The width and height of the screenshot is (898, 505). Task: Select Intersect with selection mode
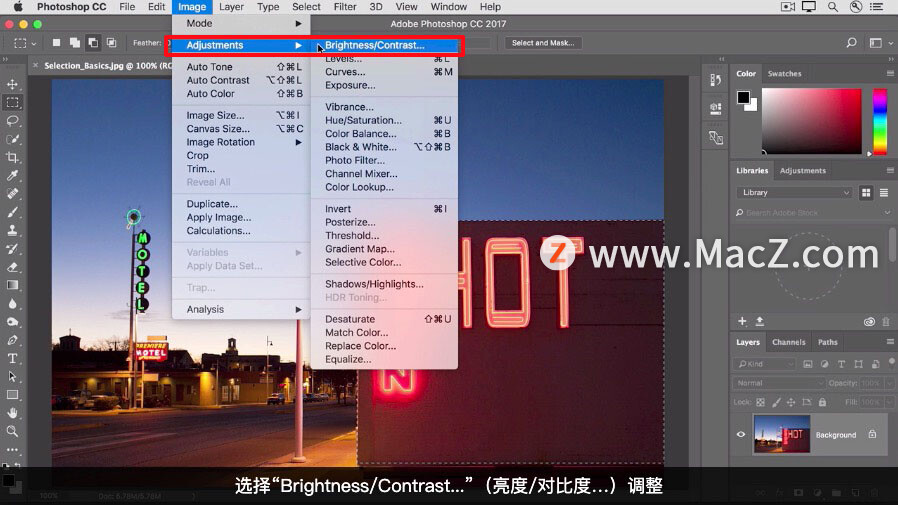pyautogui.click(x=112, y=43)
